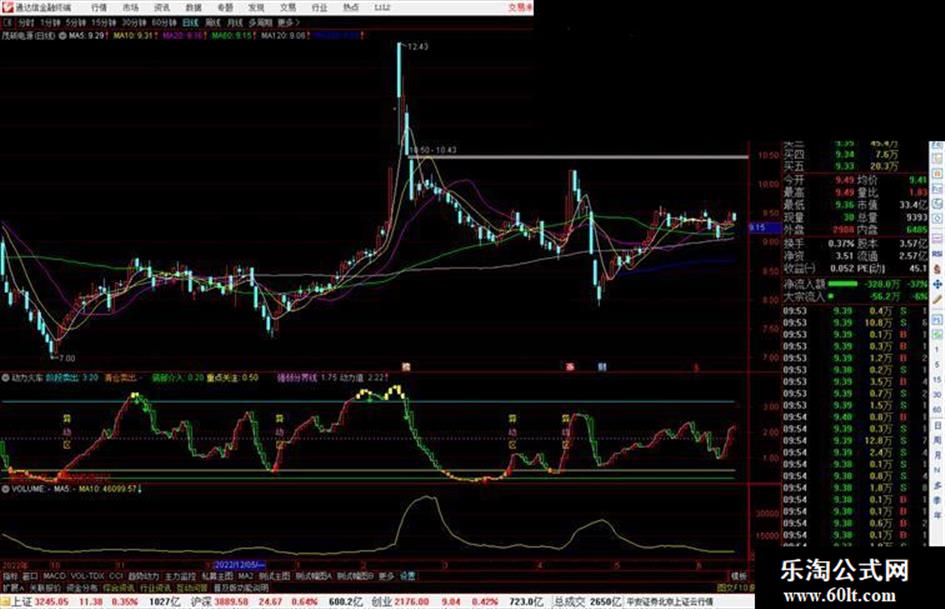Select the 月线 monthly chart tab

pos(234,23)
